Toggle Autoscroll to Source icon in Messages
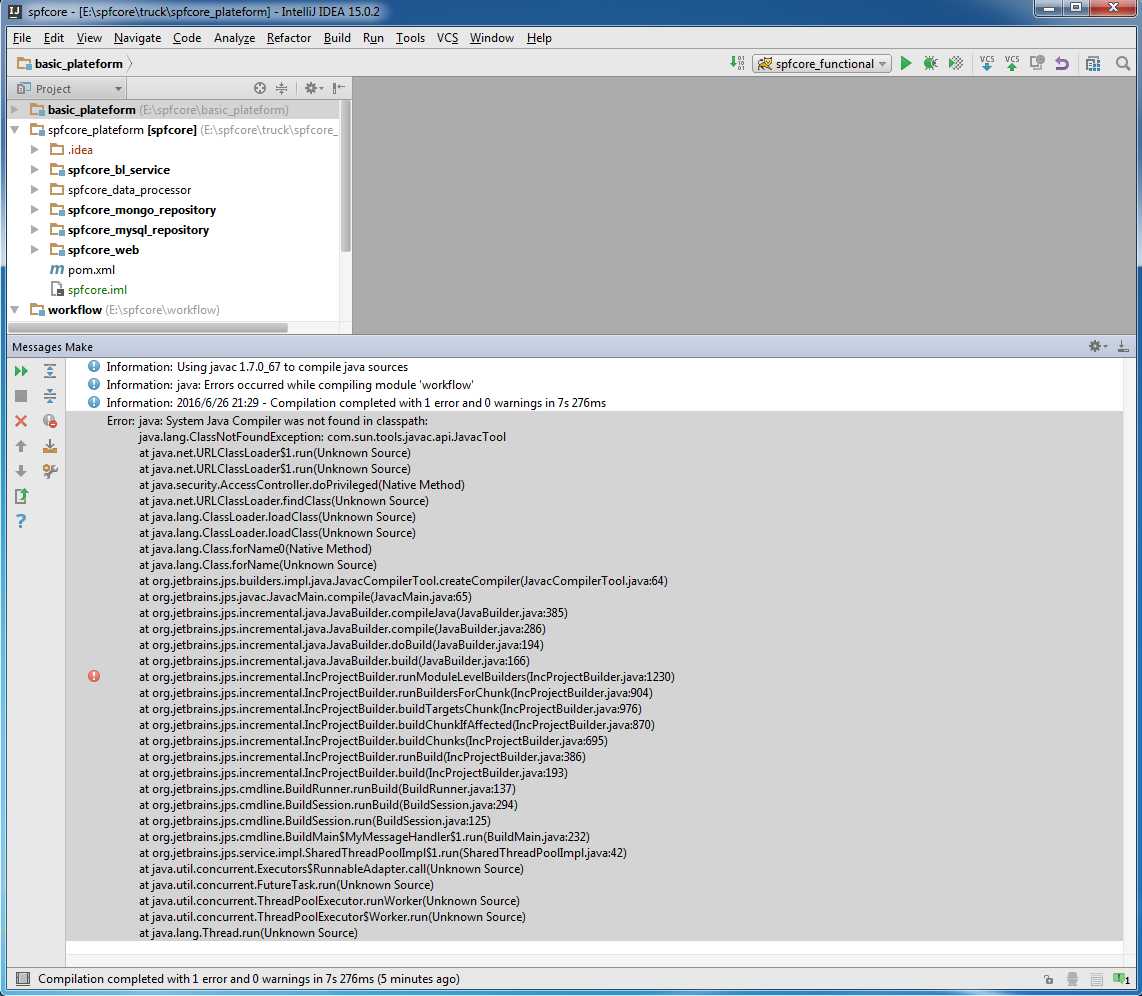The height and width of the screenshot is (996, 1142). tap(50, 446)
